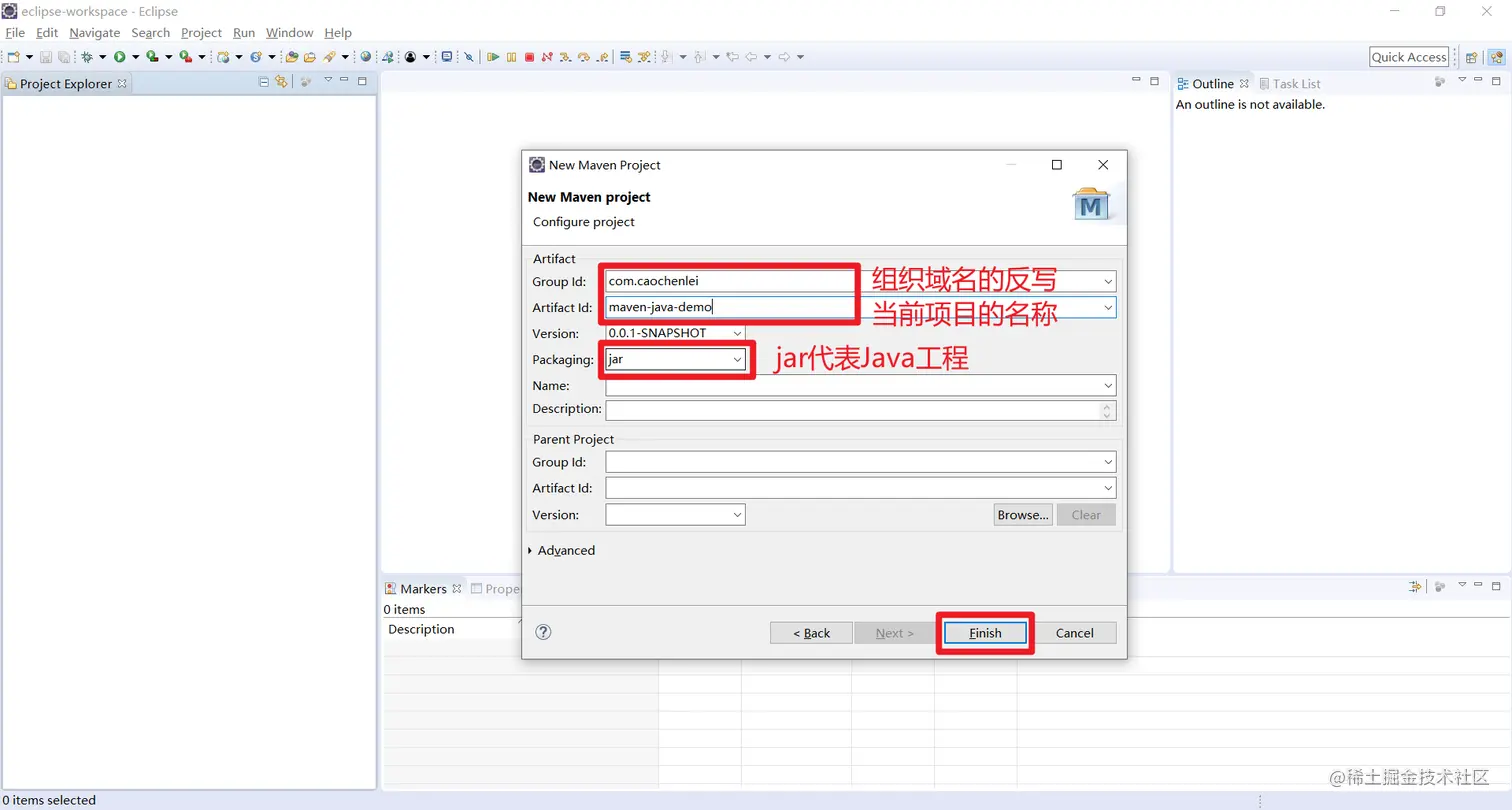Click the Browse... button

point(1023,515)
